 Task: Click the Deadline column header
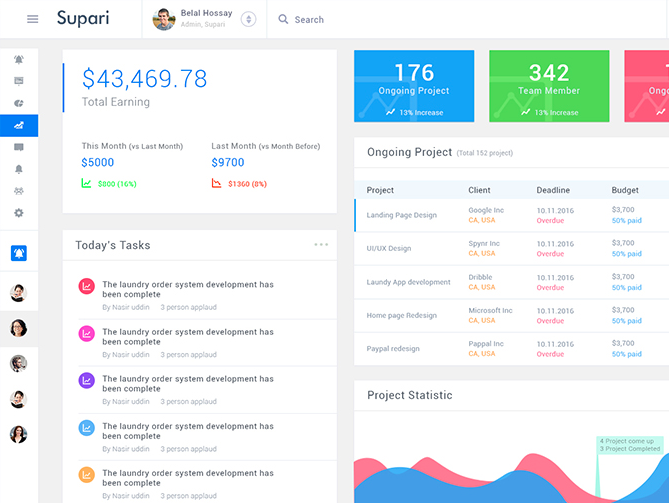(x=553, y=190)
